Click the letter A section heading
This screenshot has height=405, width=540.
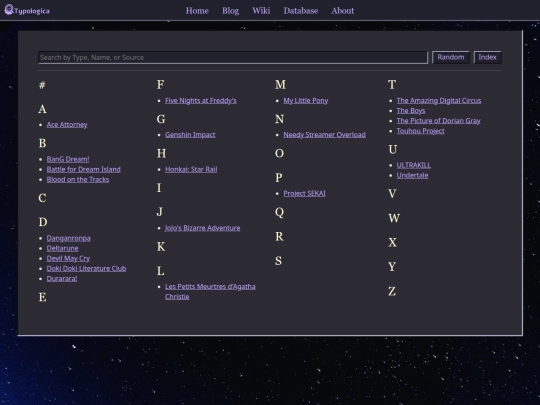tap(42, 109)
